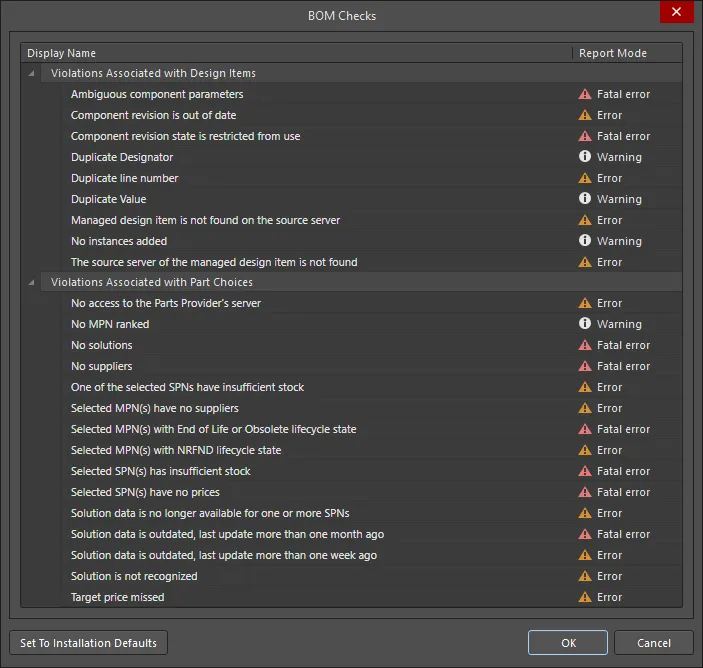Open report mode 'Error' for Duplicate line number
Screen dimensions: 703x668
pyautogui.click(x=609, y=178)
